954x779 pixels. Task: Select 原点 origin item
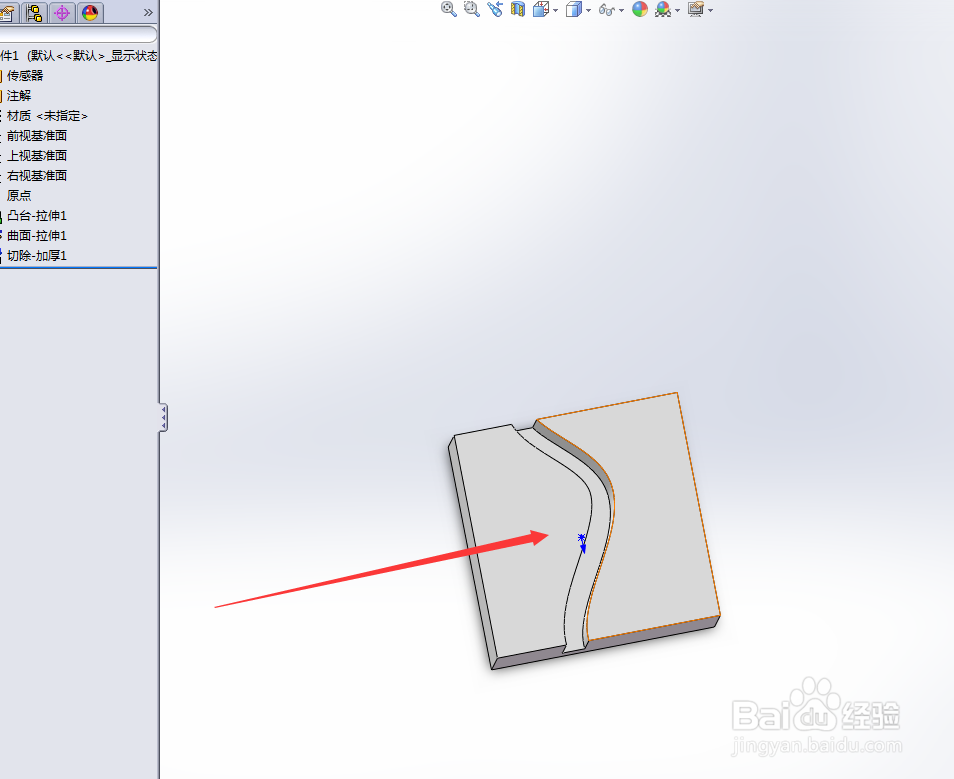[x=18, y=195]
